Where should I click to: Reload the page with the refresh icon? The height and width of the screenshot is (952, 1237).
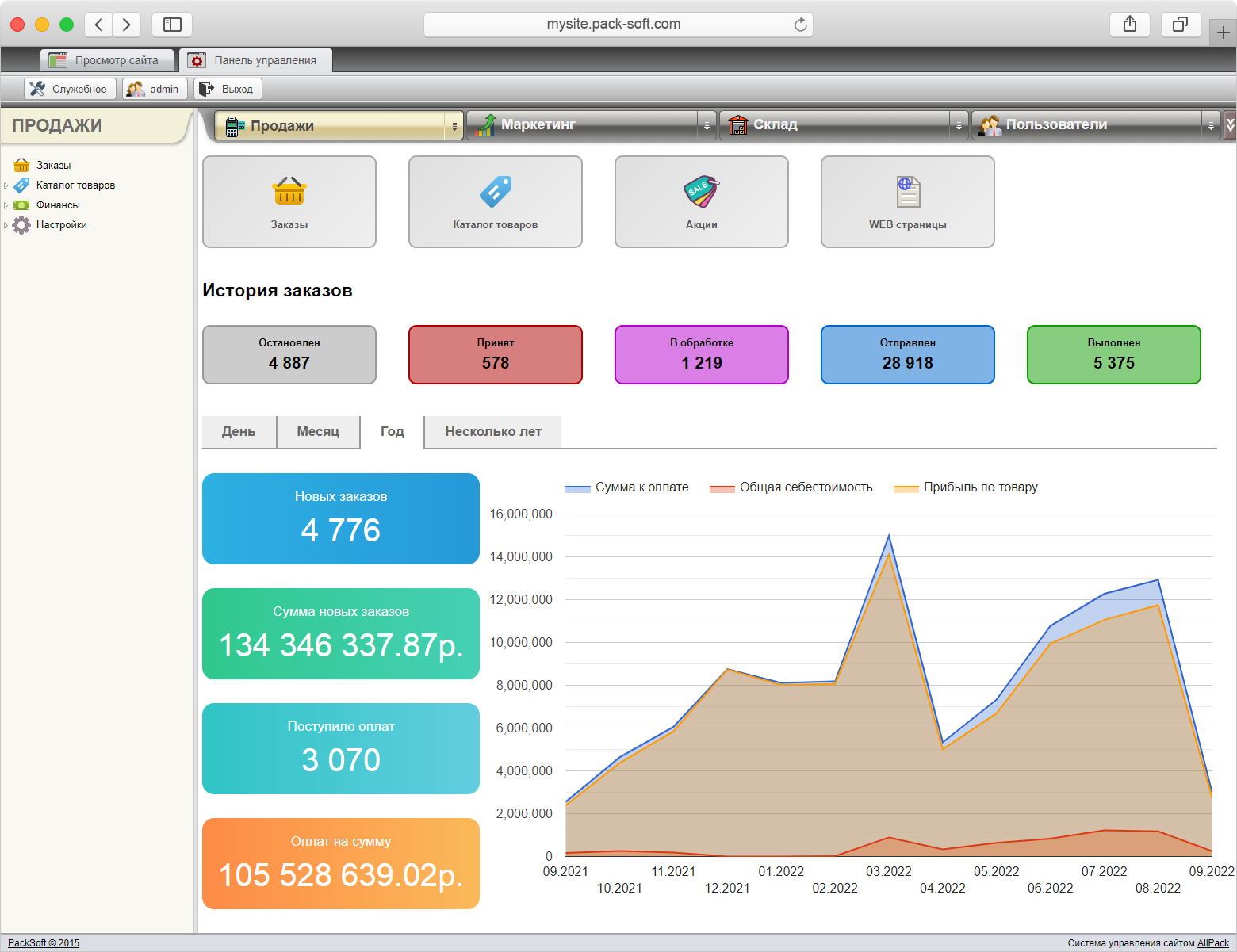click(801, 25)
